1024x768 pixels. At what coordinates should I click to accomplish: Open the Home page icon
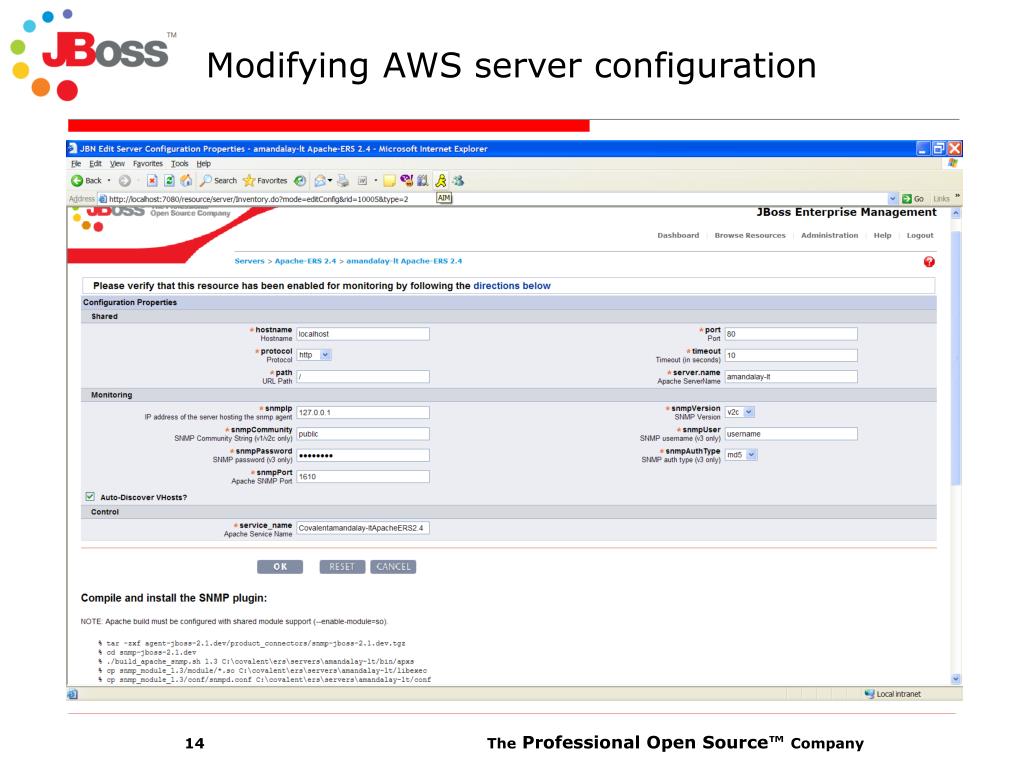pyautogui.click(x=186, y=181)
